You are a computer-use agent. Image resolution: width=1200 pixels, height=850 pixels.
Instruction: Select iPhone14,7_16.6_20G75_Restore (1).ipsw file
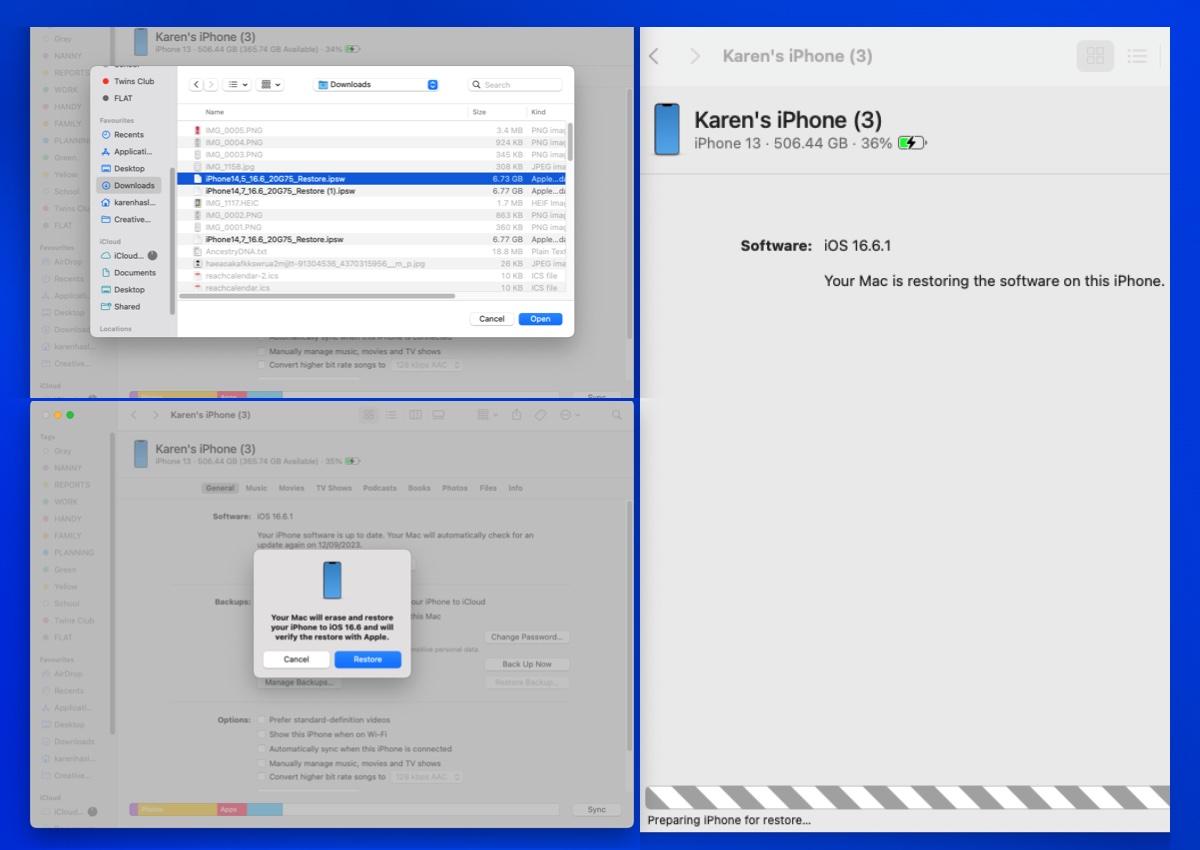point(280,190)
